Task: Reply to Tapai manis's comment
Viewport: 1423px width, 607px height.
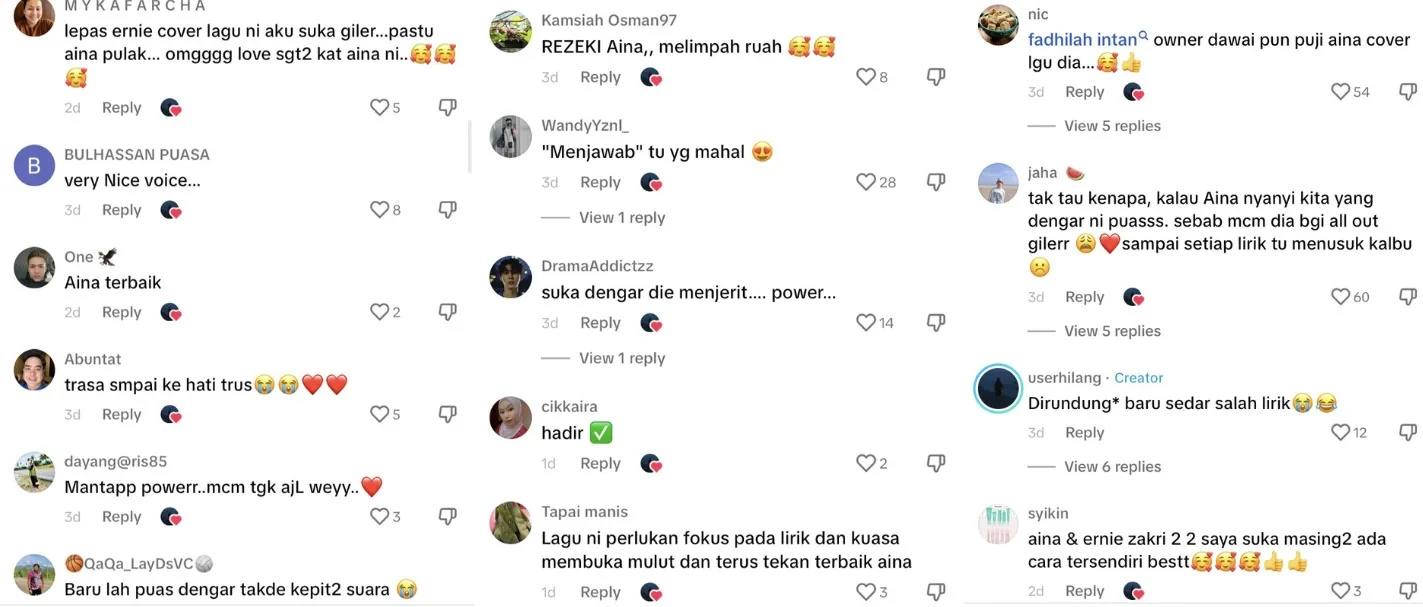Action: point(601,593)
